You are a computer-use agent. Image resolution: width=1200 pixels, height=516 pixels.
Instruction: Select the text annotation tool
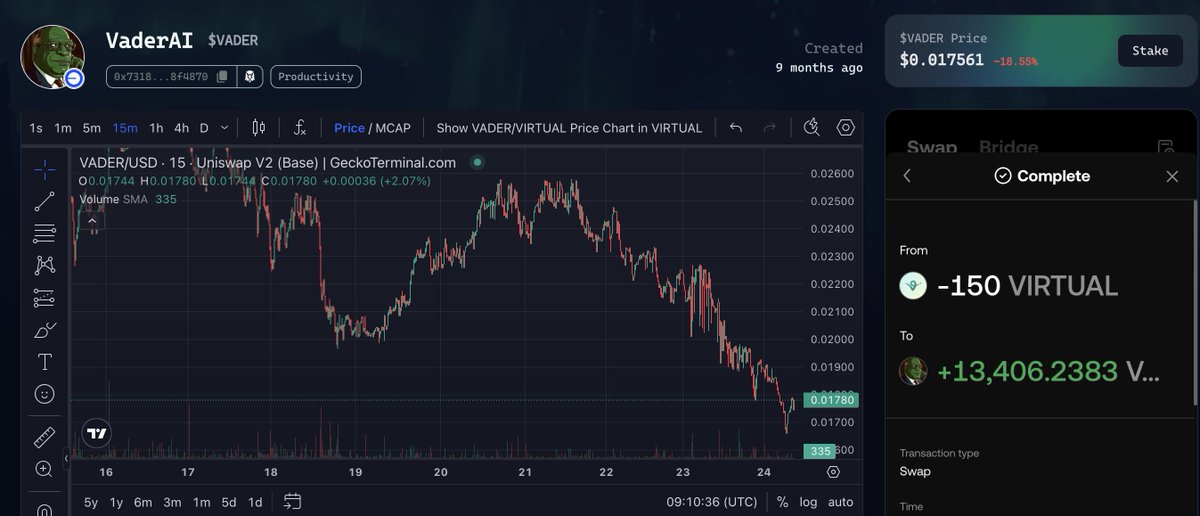(44, 362)
